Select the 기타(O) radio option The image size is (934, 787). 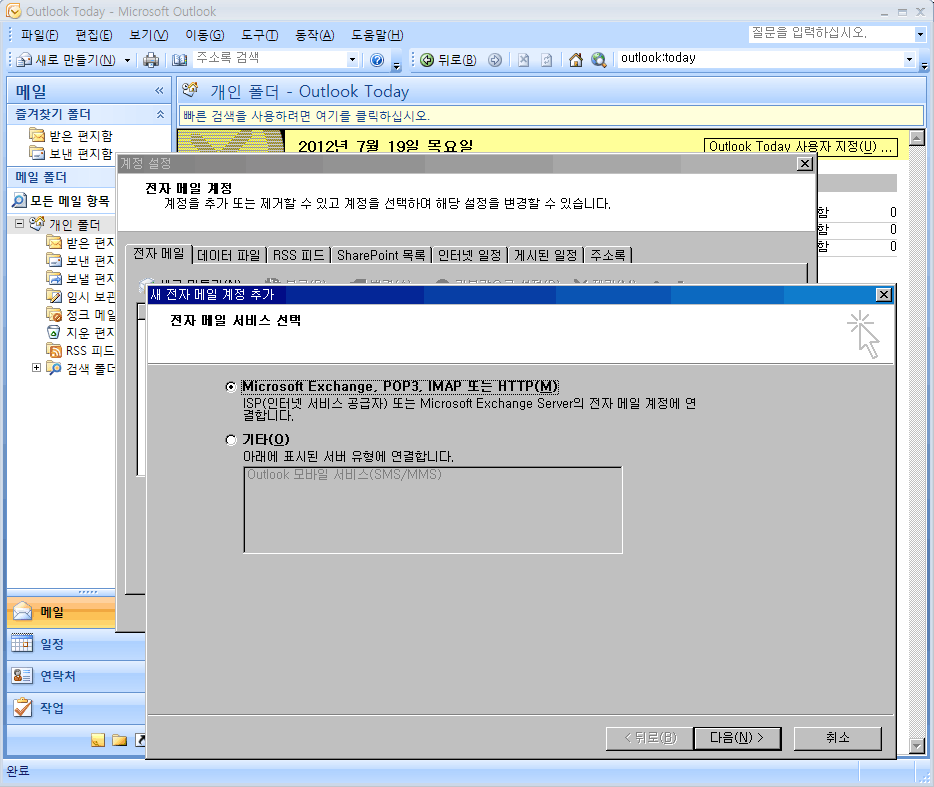click(x=231, y=440)
